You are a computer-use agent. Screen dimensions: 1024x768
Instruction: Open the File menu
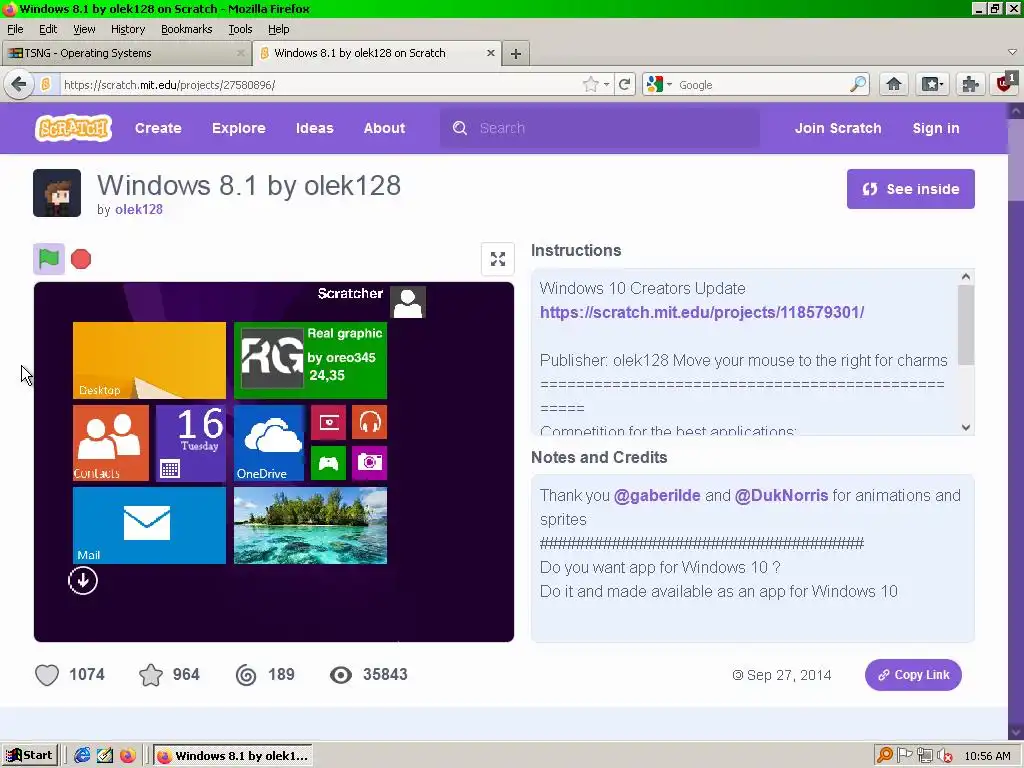[x=15, y=29]
